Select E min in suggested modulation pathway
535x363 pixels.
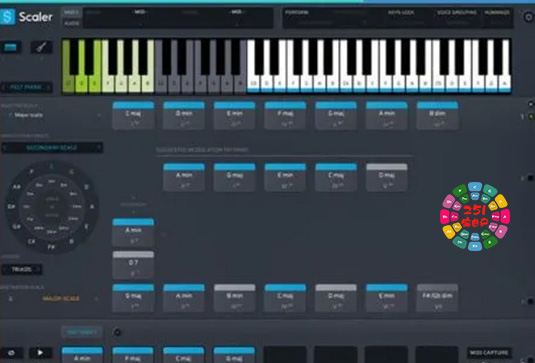[x=285, y=178]
